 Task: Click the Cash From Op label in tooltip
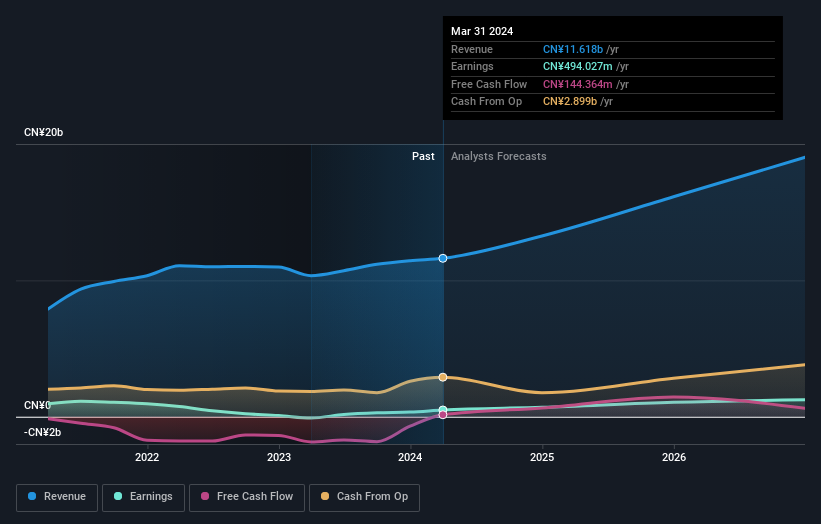(486, 102)
